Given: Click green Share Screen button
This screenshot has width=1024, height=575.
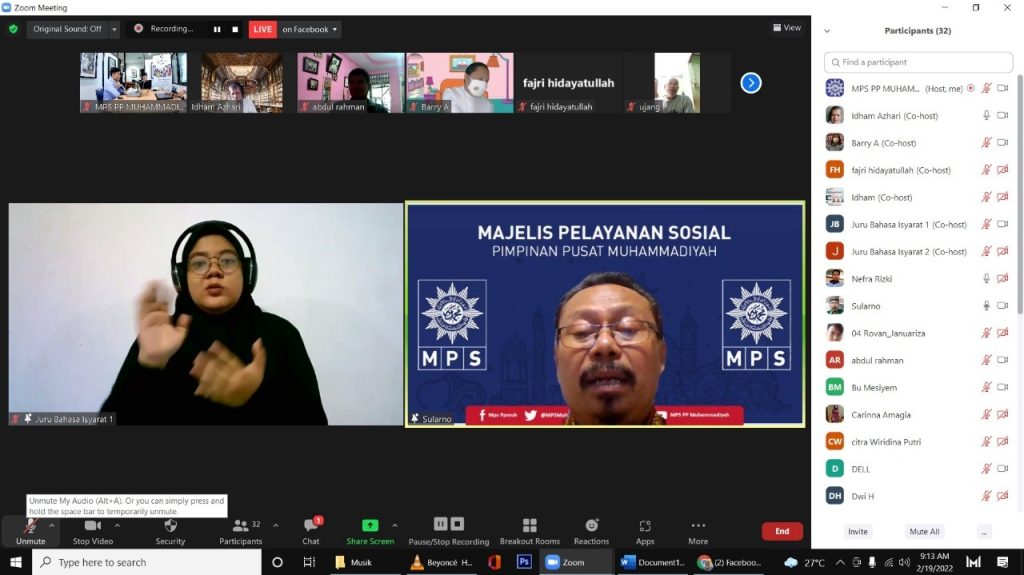Looking at the screenshot, I should tap(370, 531).
